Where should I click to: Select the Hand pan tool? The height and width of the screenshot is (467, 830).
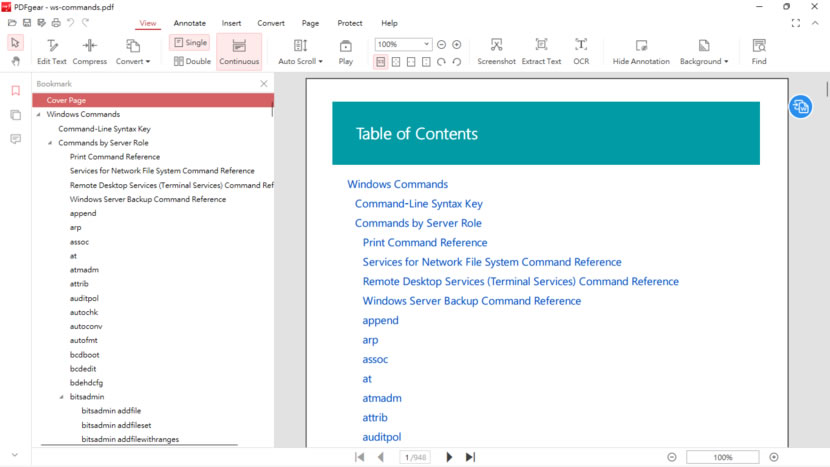[x=15, y=61]
